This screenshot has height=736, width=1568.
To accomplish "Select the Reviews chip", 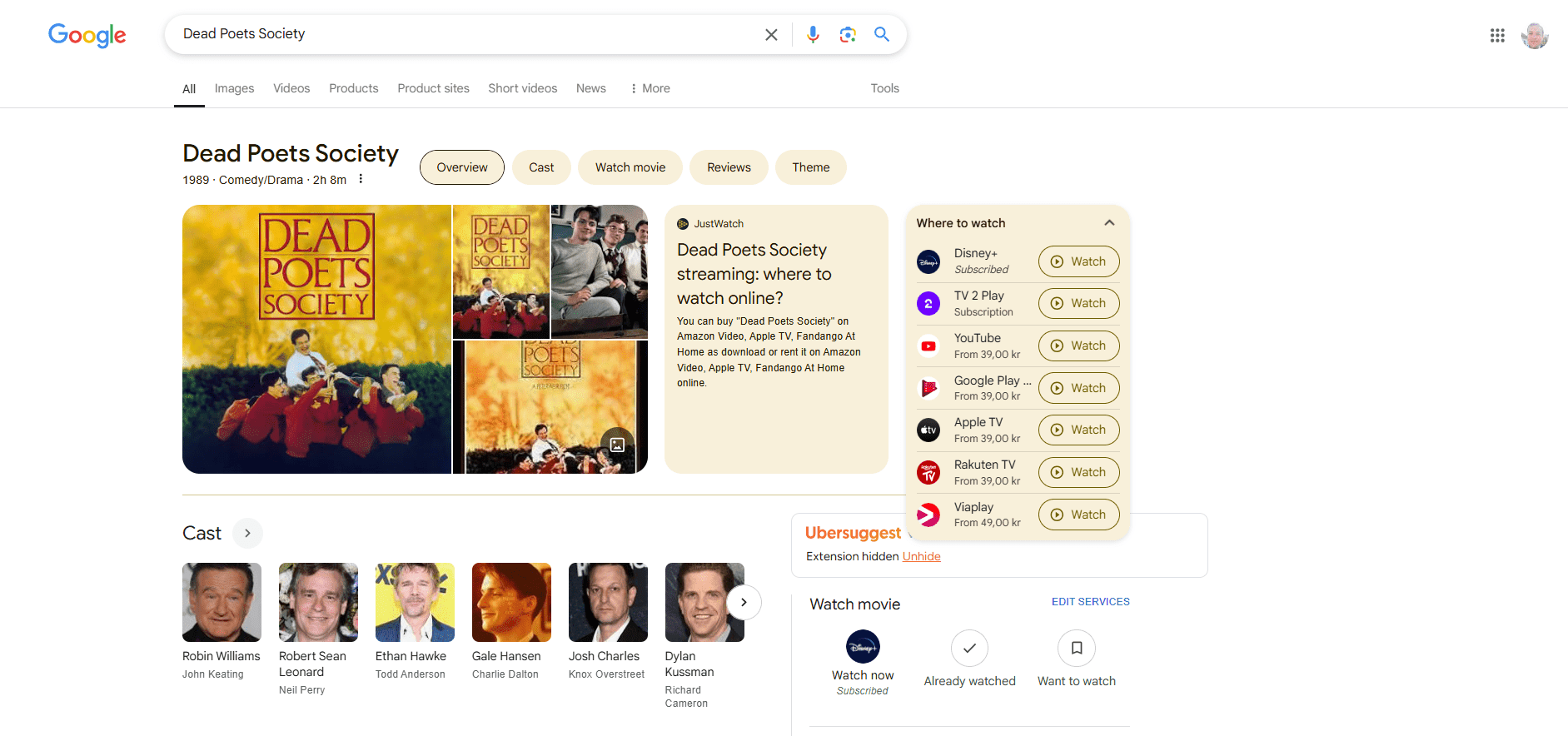I will [x=729, y=167].
